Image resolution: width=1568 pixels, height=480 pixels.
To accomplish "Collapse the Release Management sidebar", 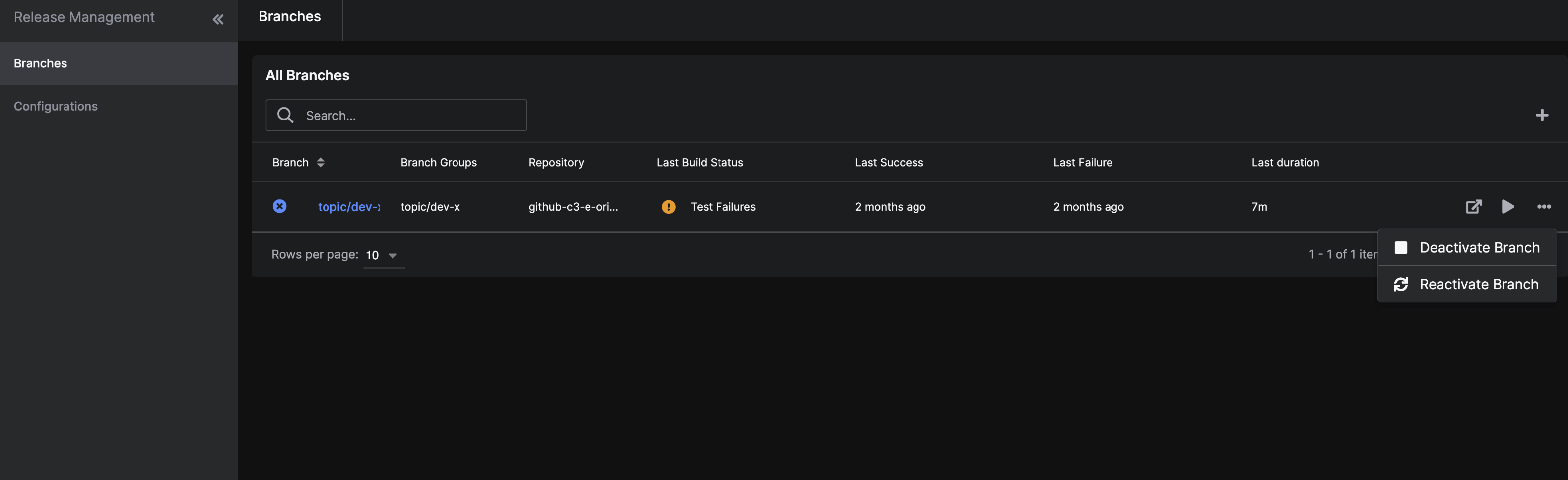I will [218, 19].
